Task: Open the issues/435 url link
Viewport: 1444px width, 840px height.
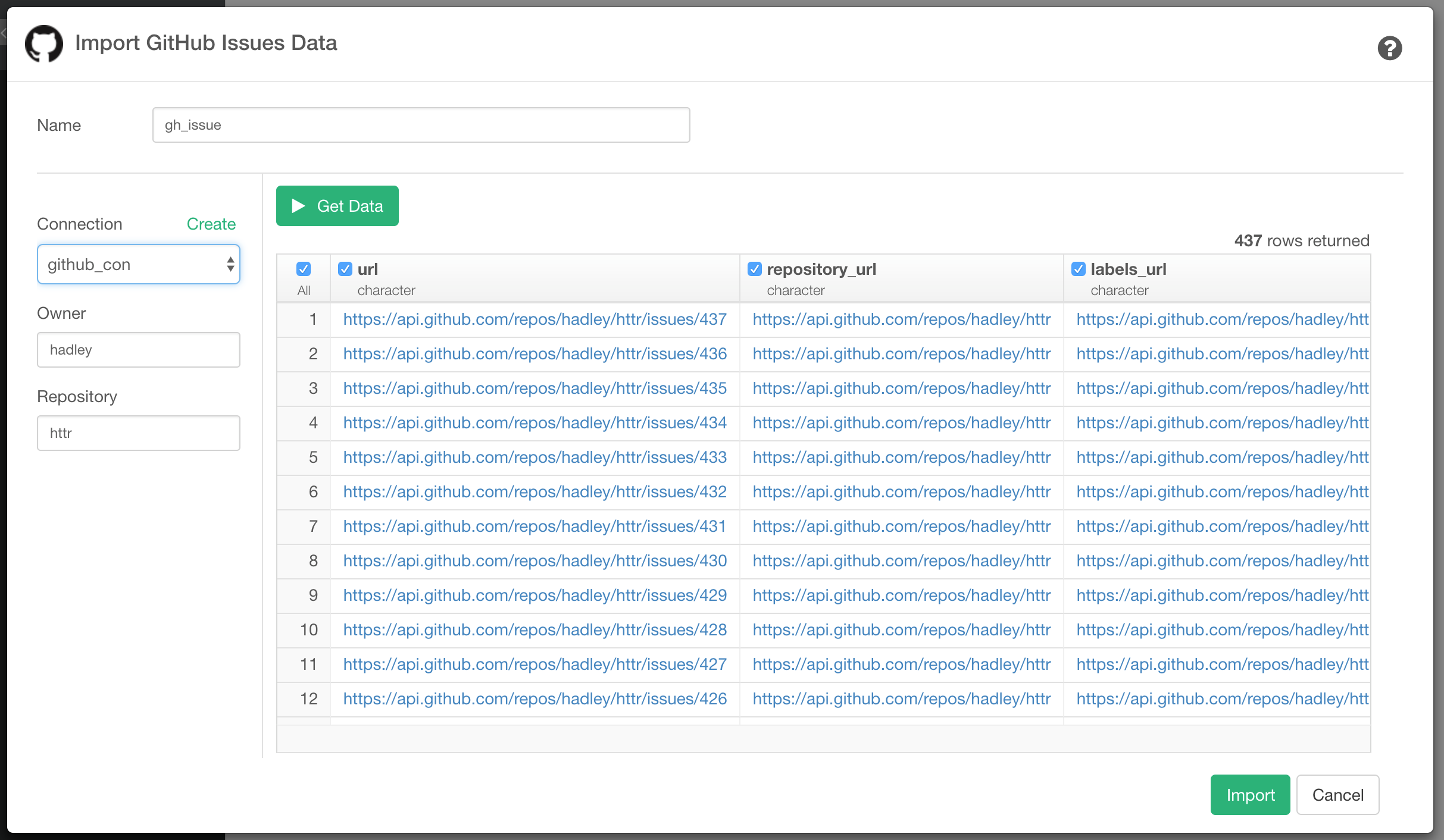Action: coord(535,388)
